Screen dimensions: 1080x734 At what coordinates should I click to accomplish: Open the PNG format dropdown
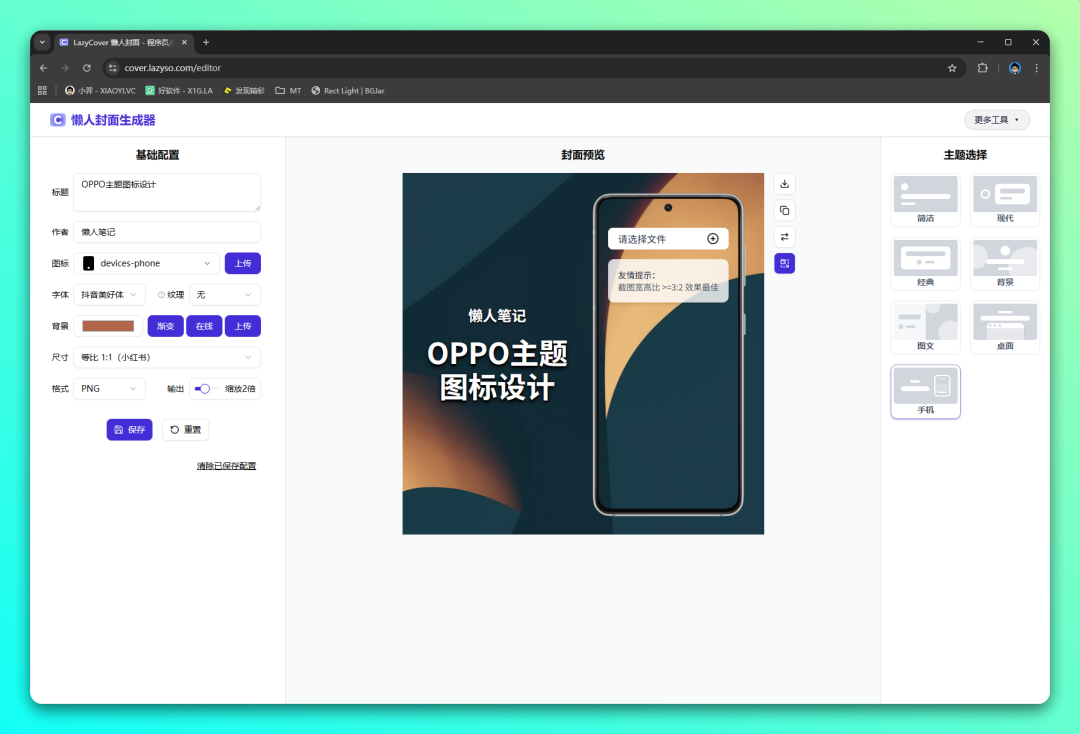pos(110,389)
